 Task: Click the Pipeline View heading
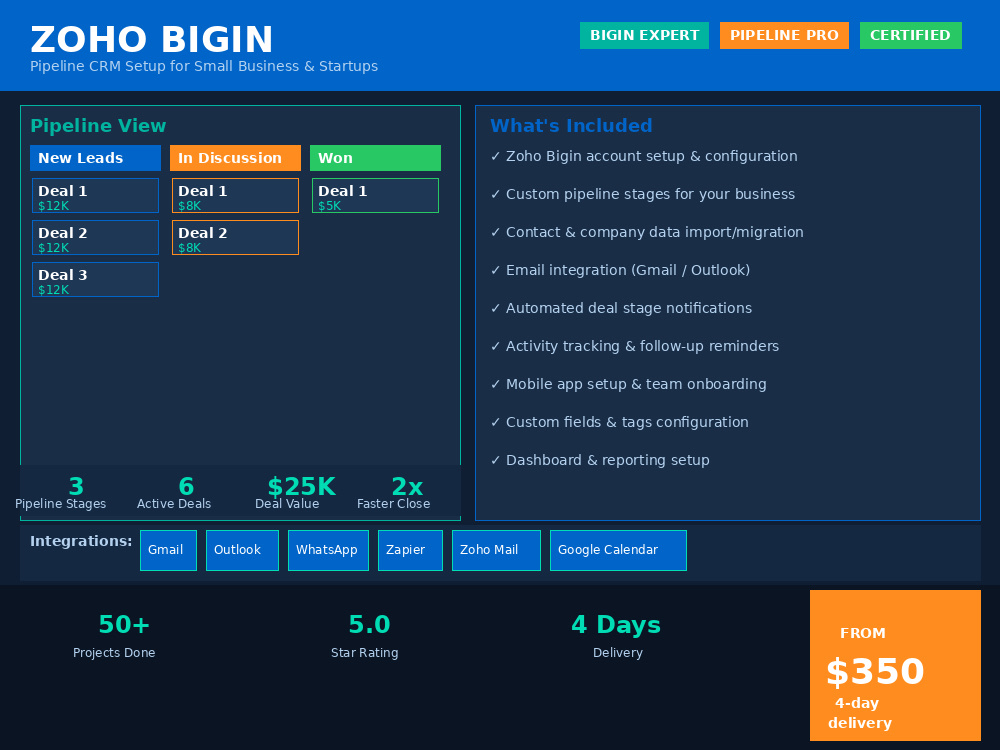[98, 126]
